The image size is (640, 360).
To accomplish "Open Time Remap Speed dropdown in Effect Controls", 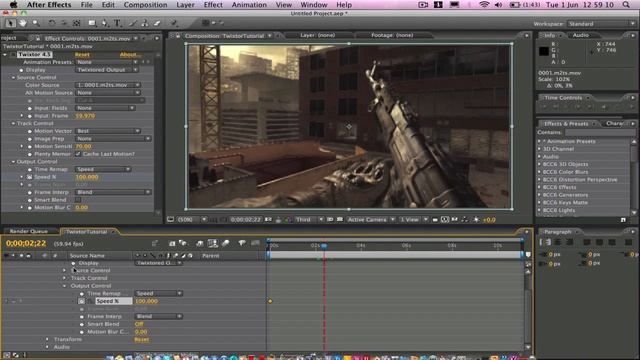I will (x=103, y=169).
